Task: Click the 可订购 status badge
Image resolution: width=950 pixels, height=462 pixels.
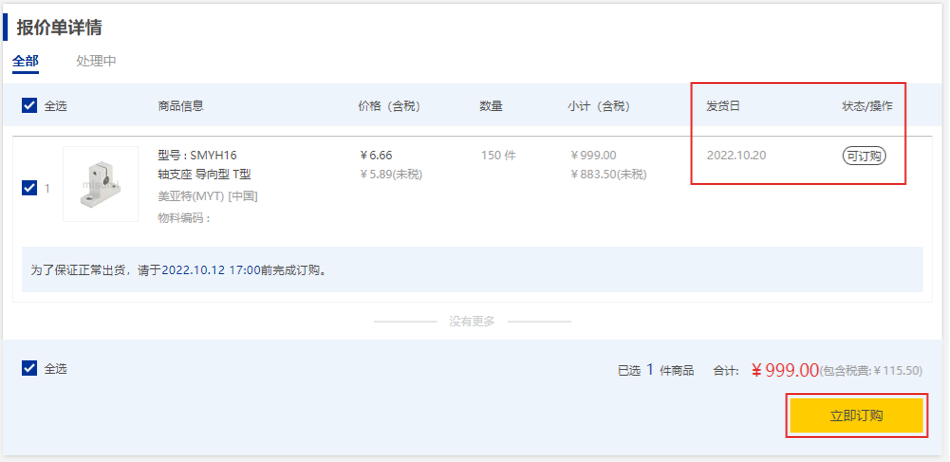Action: pos(864,156)
